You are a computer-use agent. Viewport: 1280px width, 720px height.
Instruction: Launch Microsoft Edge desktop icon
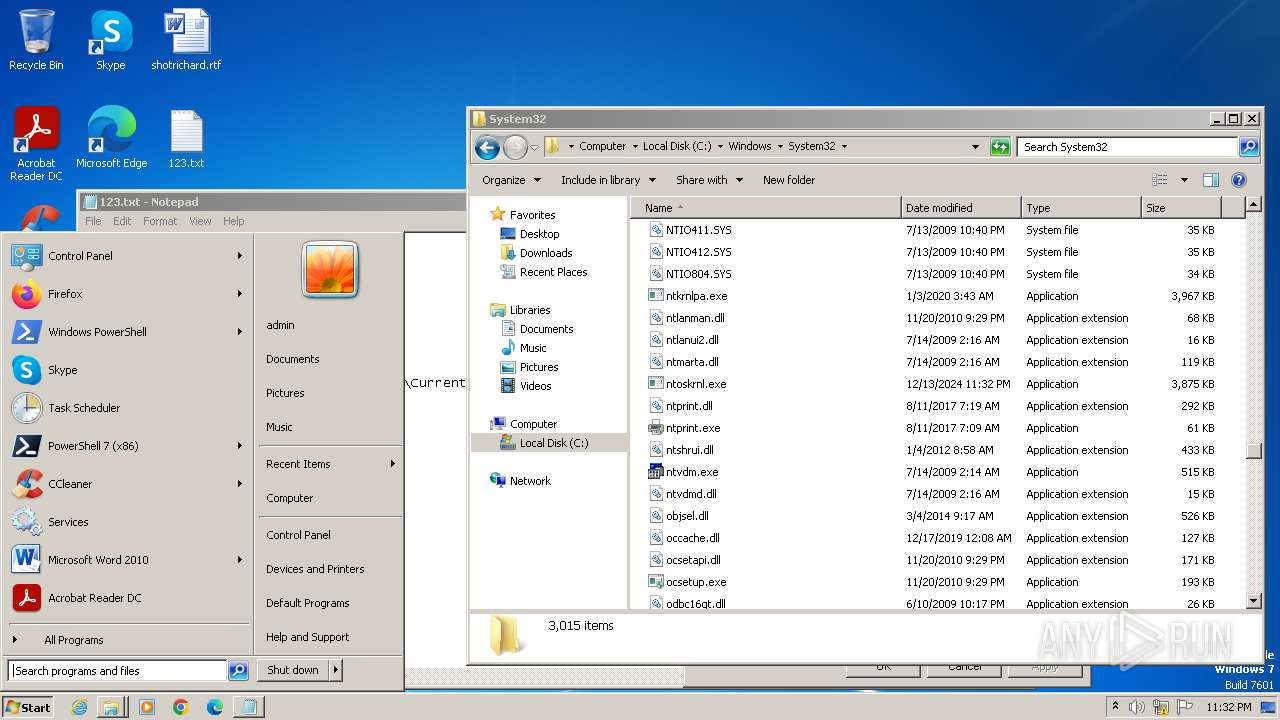[x=111, y=138]
